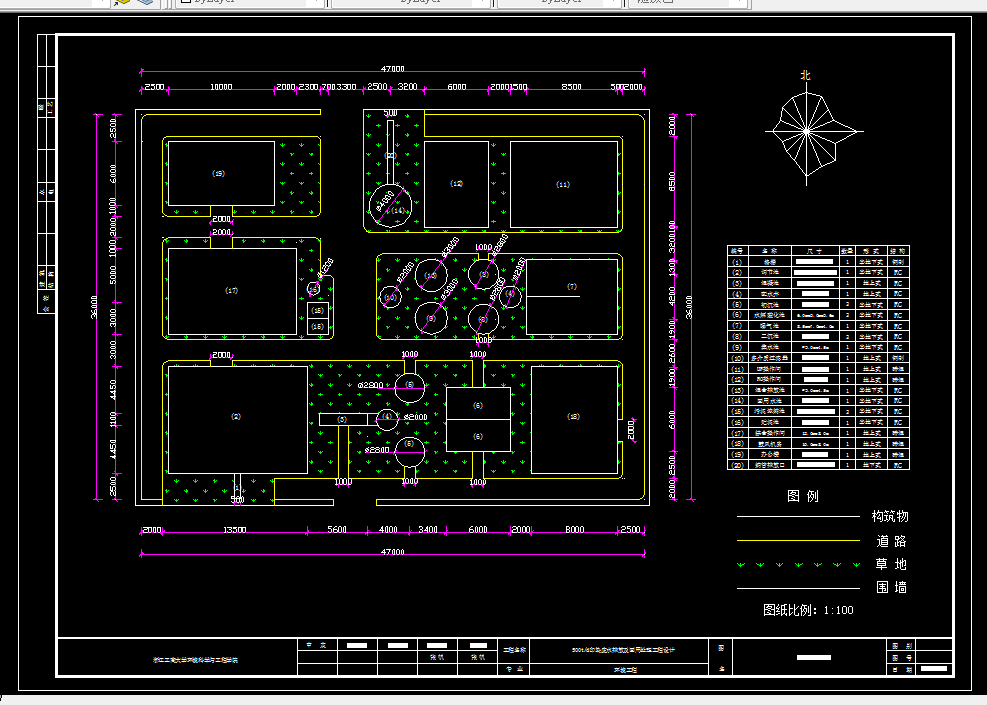Click the left-side 36000 vertical dimension
Image resolution: width=987 pixels, height=705 pixels.
[94, 307]
